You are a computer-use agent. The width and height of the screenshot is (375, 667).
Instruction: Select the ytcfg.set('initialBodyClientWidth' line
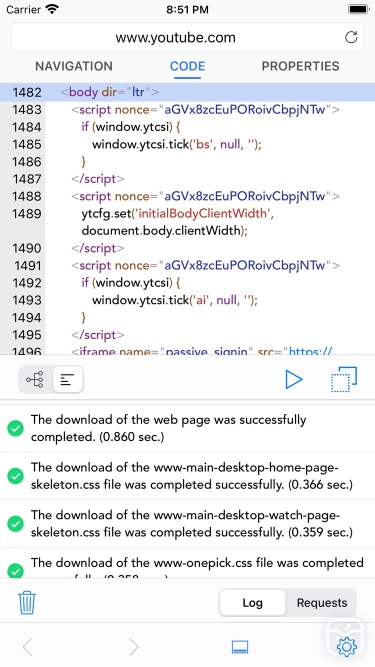point(177,214)
